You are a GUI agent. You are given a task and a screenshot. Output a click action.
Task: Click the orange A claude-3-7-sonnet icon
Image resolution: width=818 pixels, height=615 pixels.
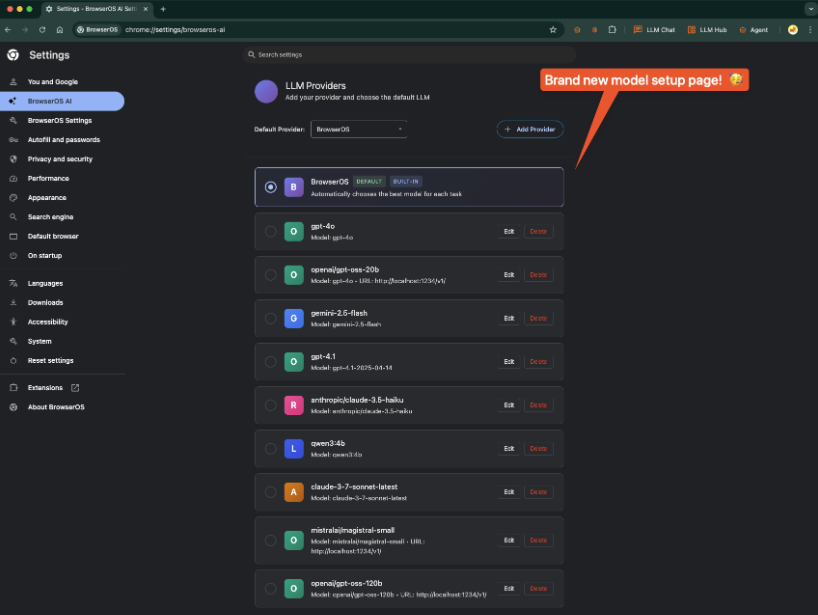point(294,492)
